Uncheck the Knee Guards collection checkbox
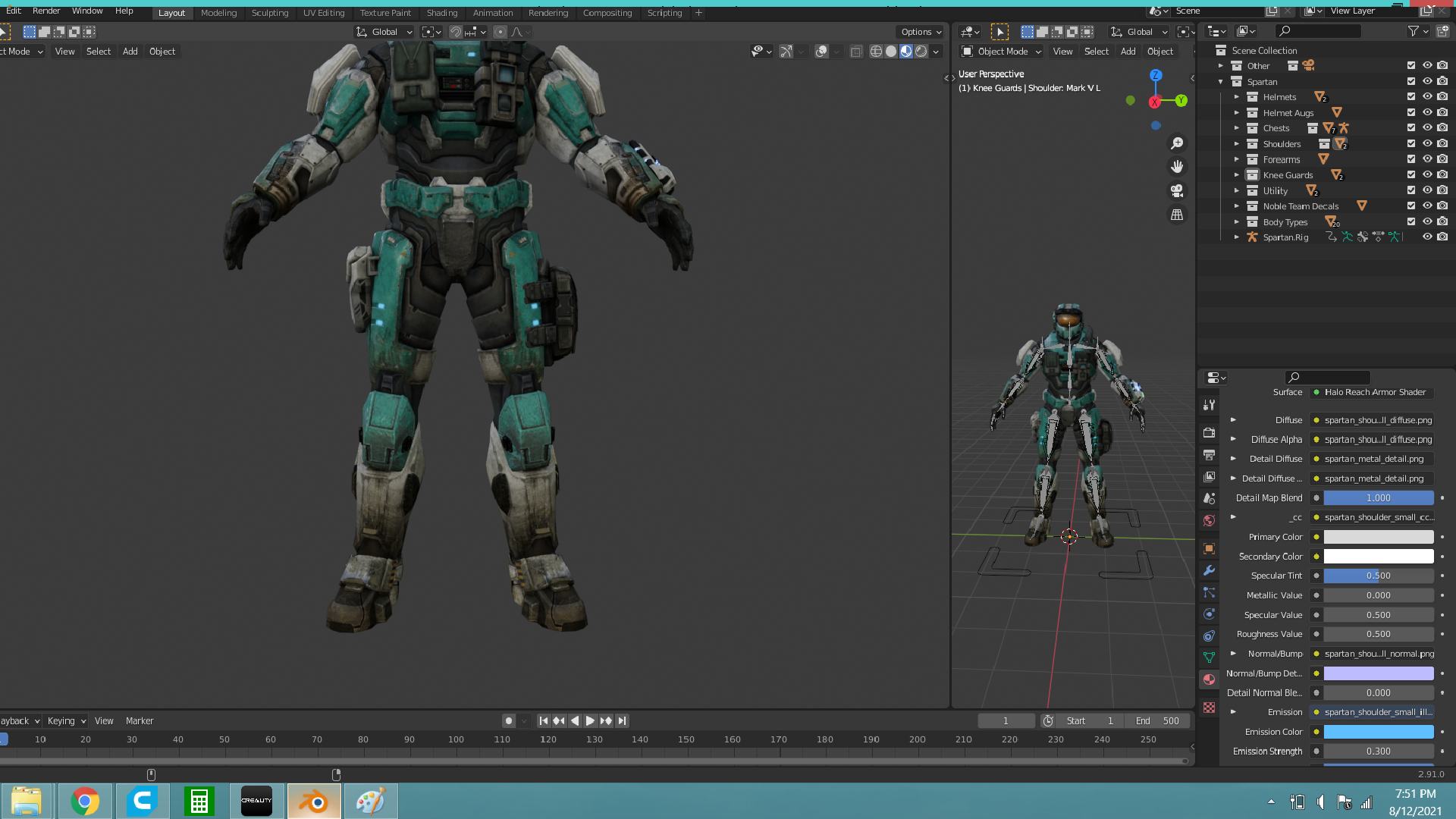 (x=1411, y=175)
